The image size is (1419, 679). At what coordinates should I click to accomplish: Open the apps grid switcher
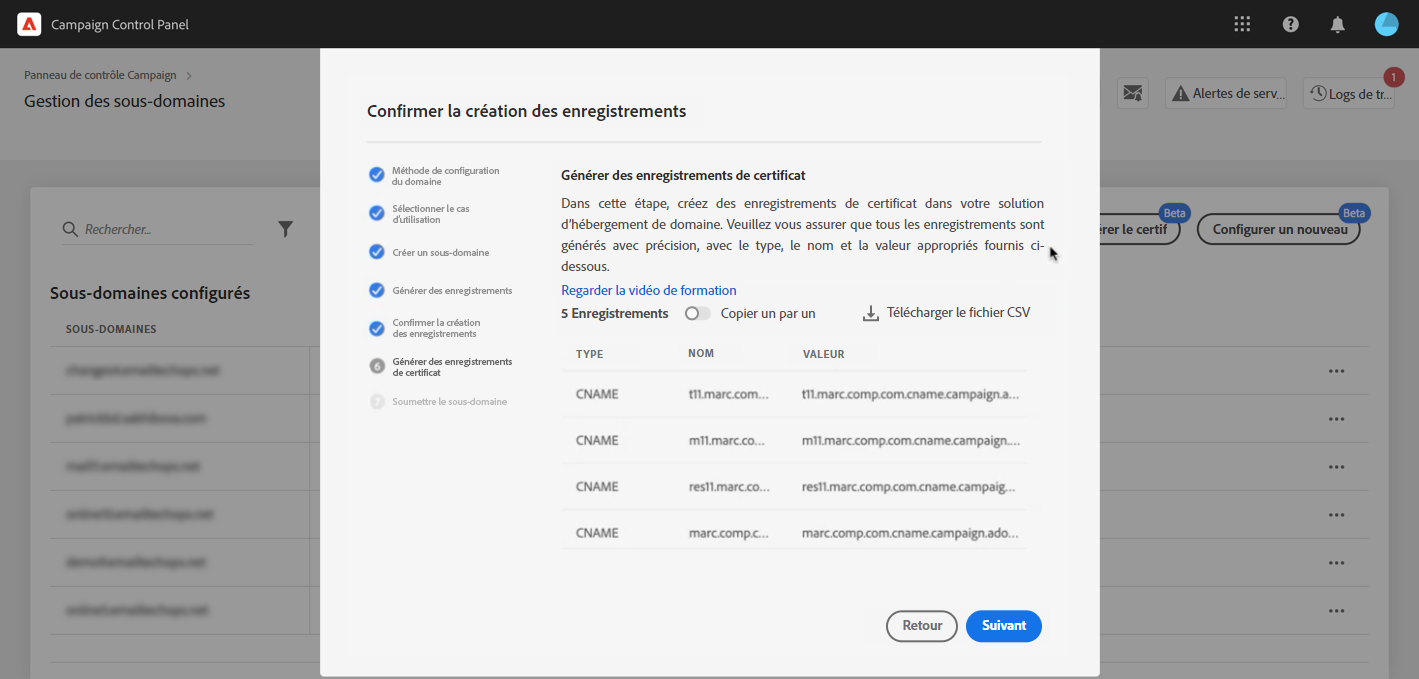tap(1242, 24)
